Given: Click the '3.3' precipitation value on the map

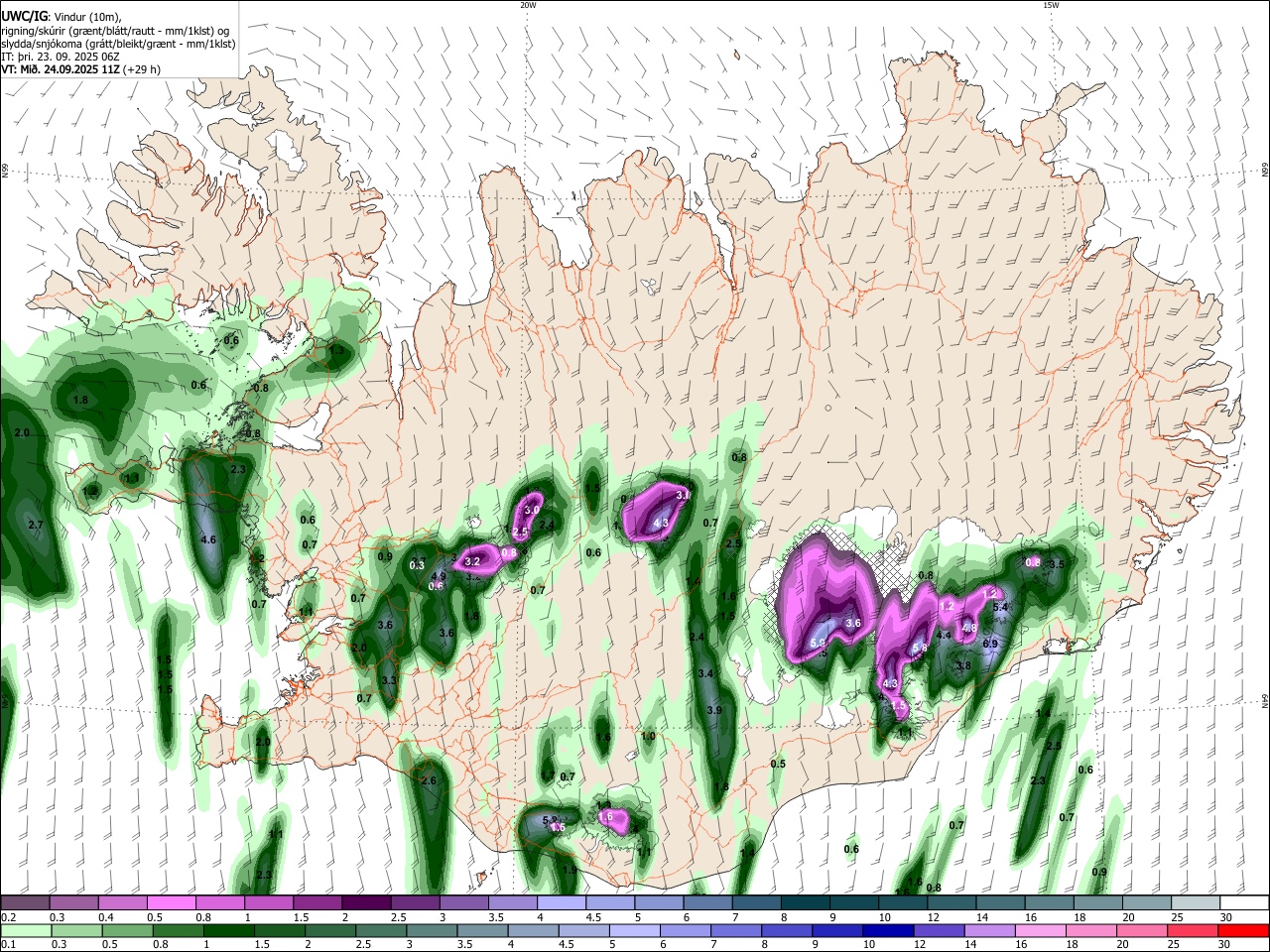Looking at the screenshot, I should [x=389, y=680].
